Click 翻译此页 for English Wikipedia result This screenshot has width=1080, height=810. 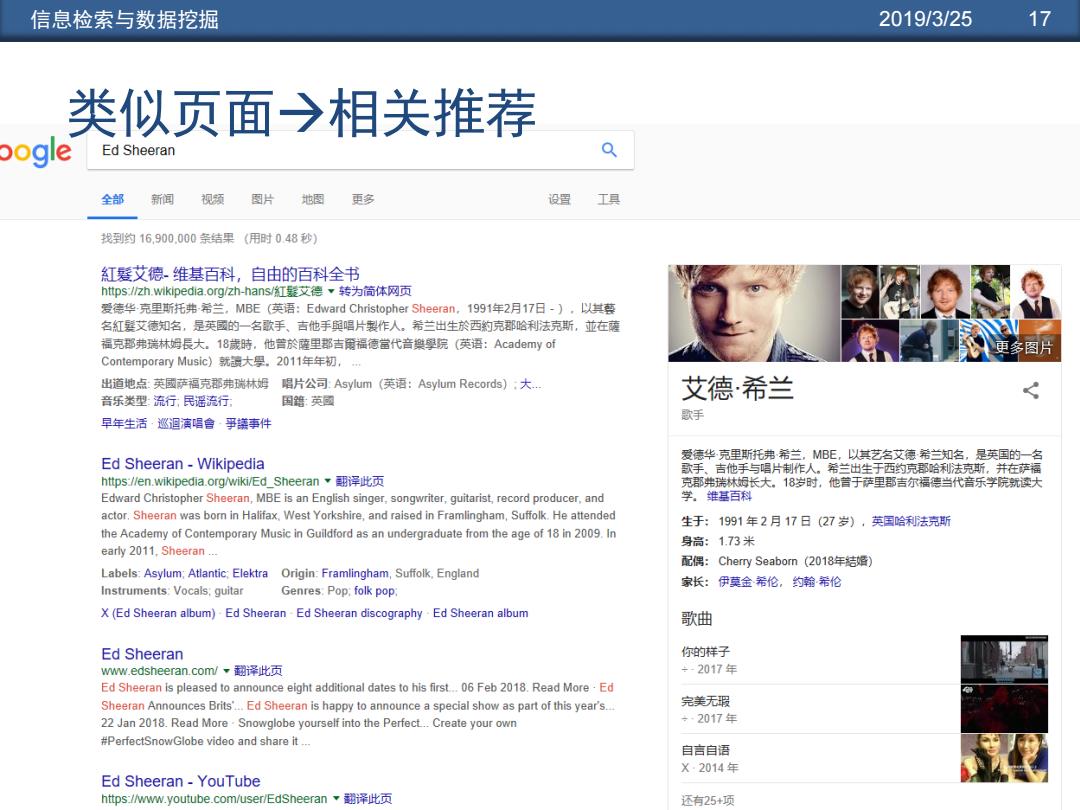click(x=360, y=481)
